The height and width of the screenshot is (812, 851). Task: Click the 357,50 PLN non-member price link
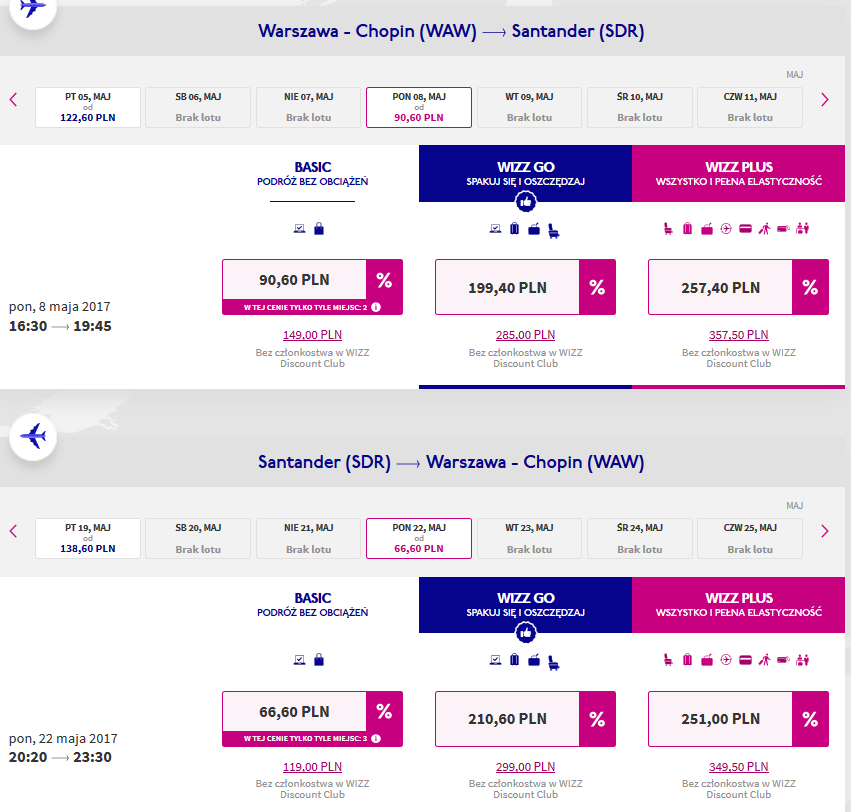tap(739, 335)
